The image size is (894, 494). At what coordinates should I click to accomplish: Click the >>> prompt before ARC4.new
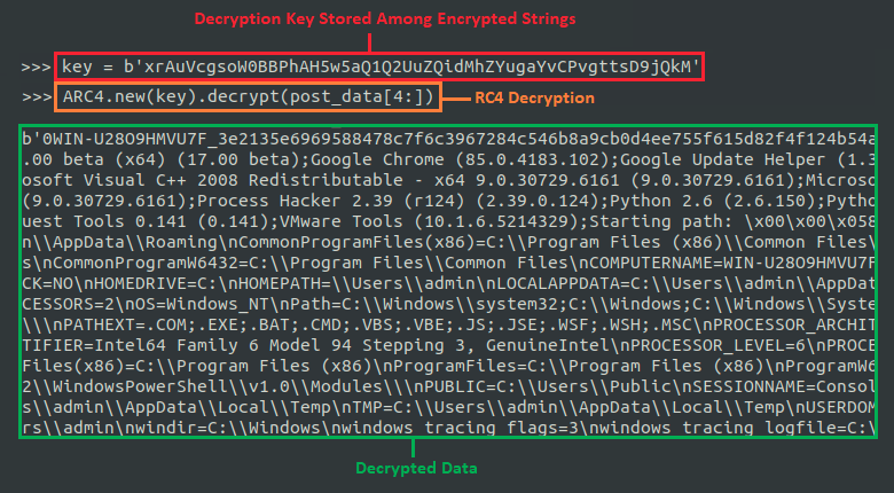click(36, 97)
